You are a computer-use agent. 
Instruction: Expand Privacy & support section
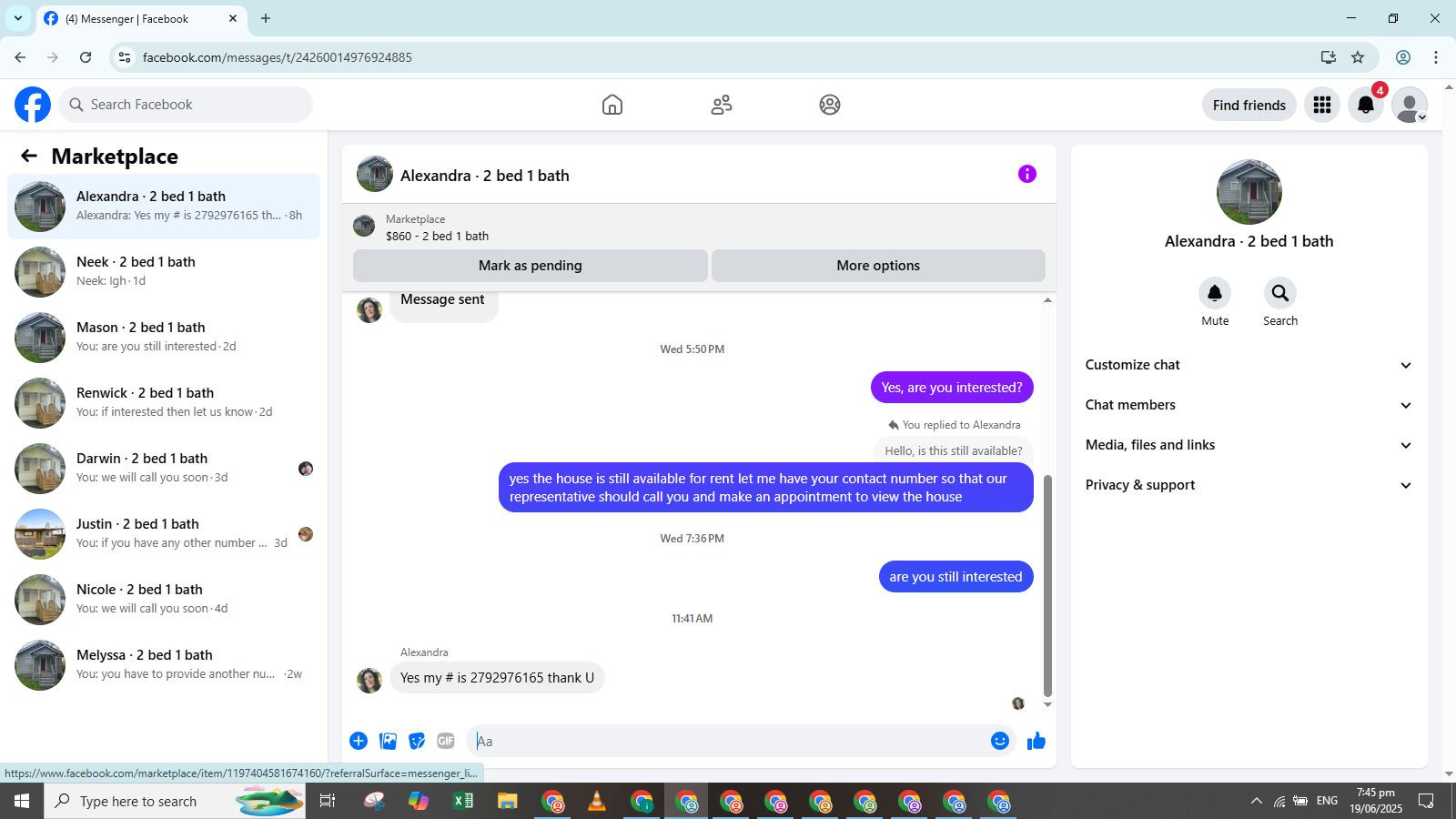point(1249,485)
